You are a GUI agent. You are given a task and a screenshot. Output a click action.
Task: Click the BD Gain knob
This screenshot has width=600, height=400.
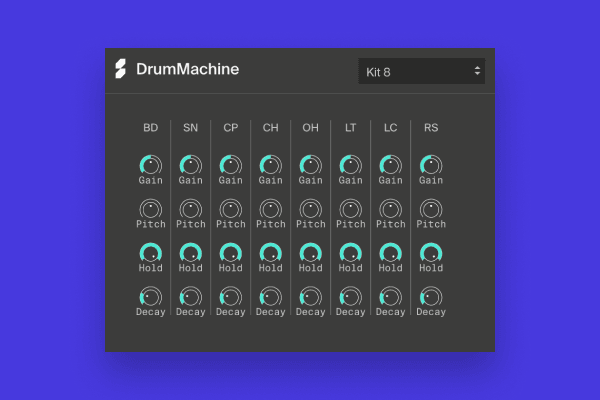(150, 165)
